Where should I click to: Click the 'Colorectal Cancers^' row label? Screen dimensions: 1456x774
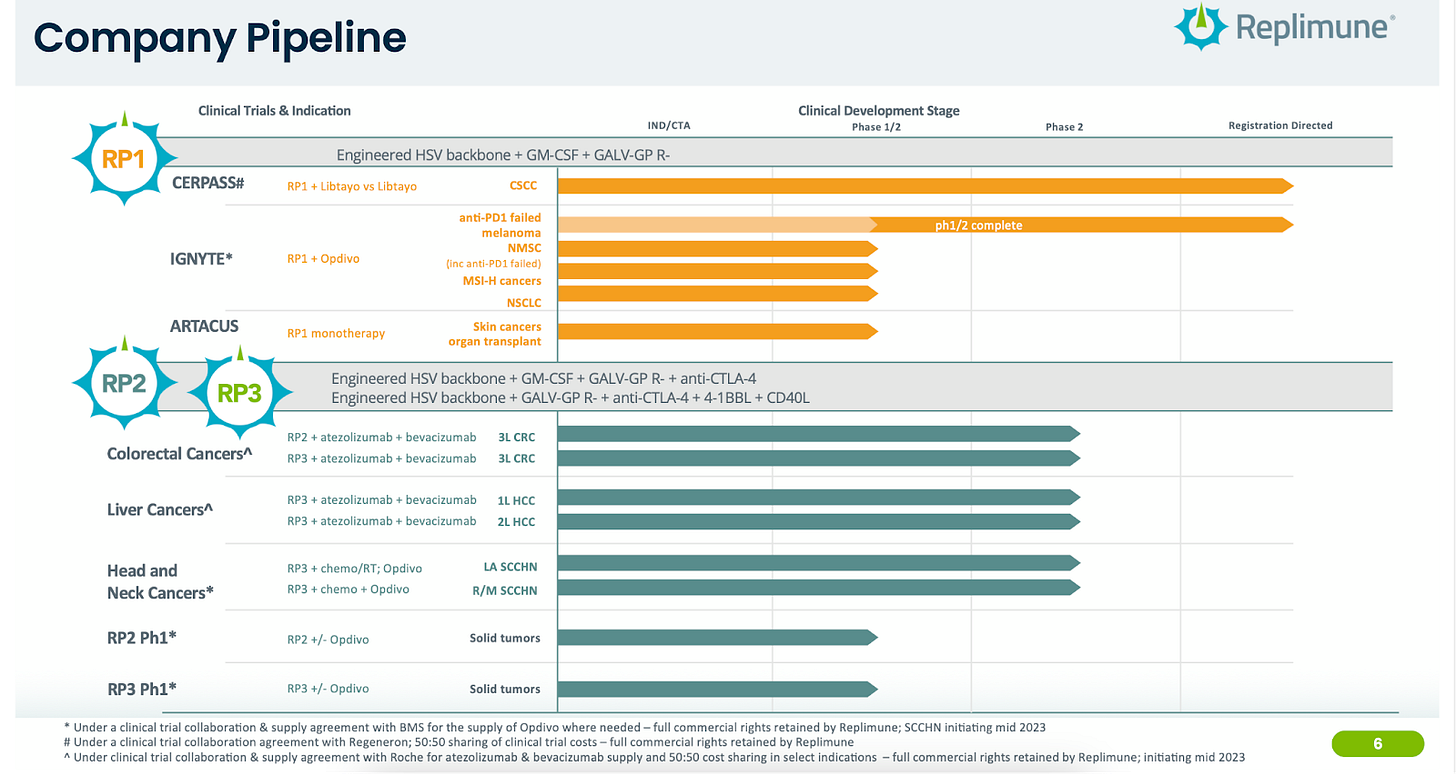click(x=178, y=454)
